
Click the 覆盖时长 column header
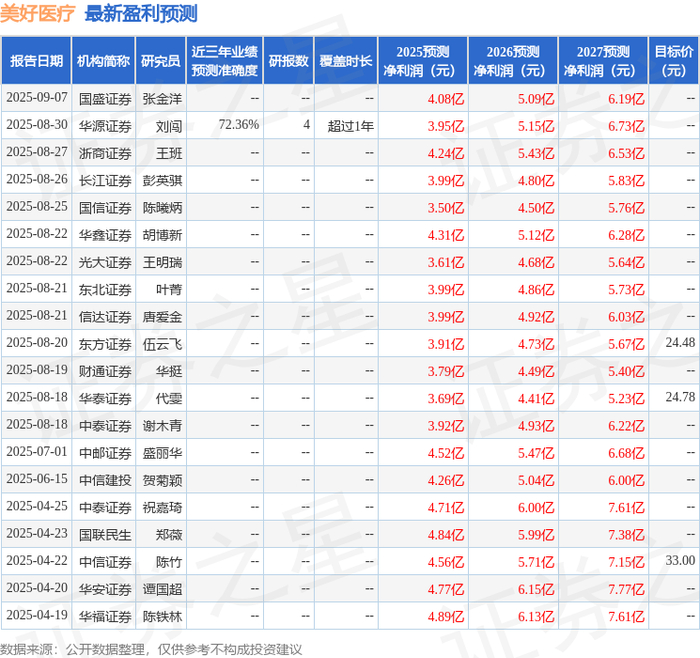346,61
